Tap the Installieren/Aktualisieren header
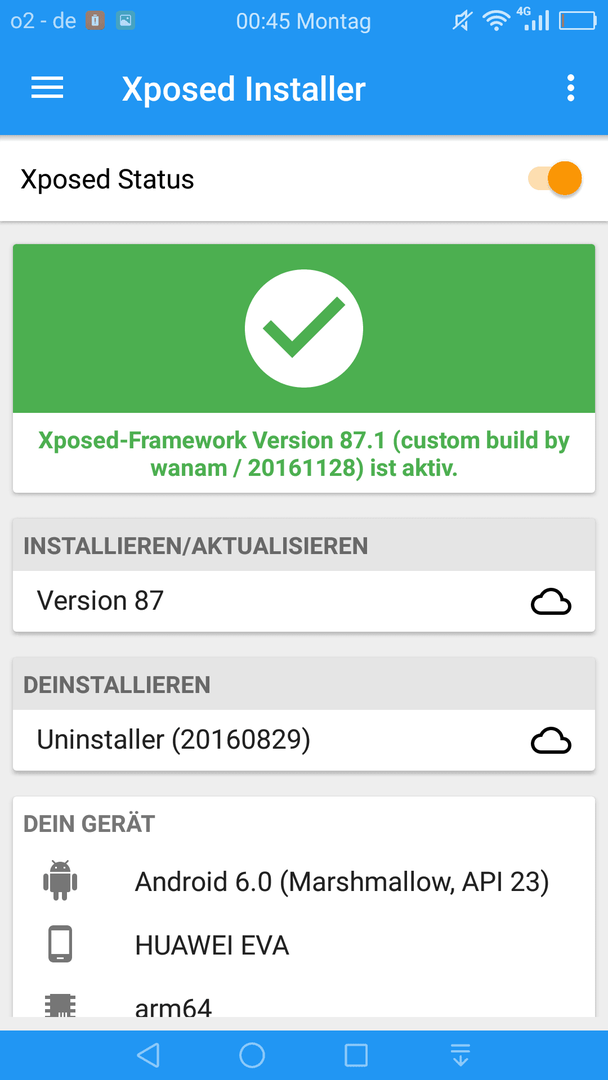Screen dimensions: 608x1080 pos(304,546)
